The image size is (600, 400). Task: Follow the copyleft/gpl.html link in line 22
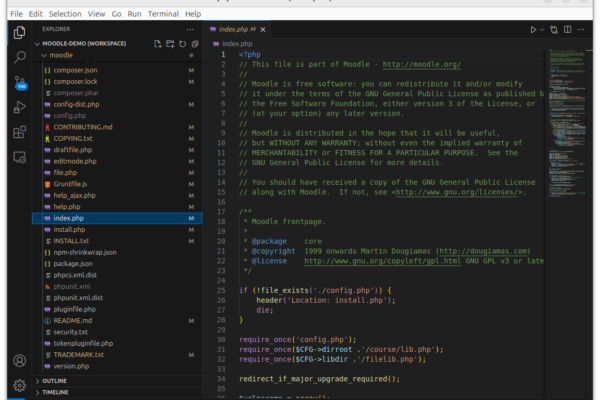[x=382, y=261]
